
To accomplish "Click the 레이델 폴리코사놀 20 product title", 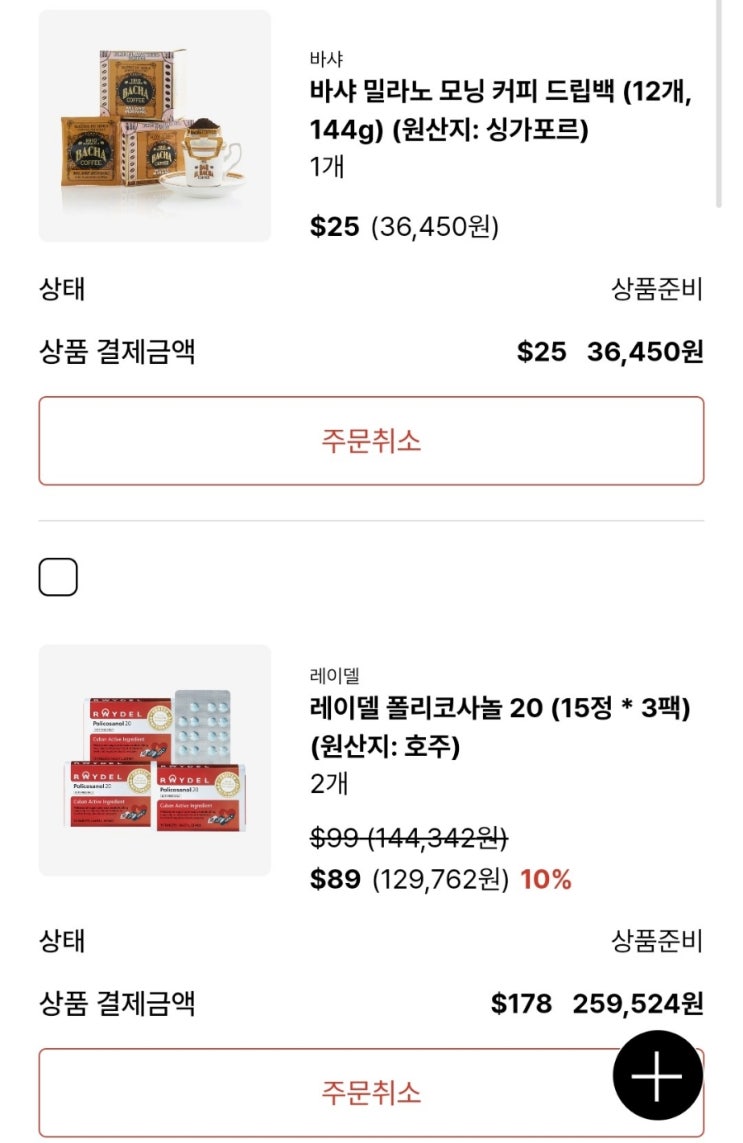I will point(500,727).
